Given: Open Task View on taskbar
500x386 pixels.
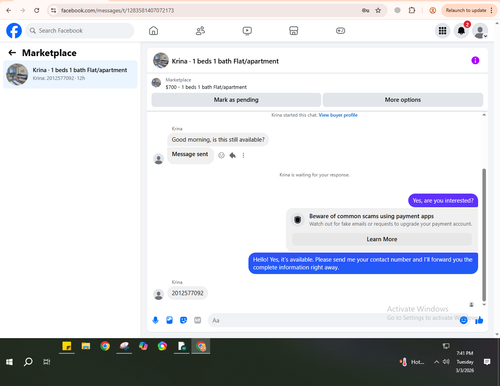Looking at the screenshot, I should point(47,362).
